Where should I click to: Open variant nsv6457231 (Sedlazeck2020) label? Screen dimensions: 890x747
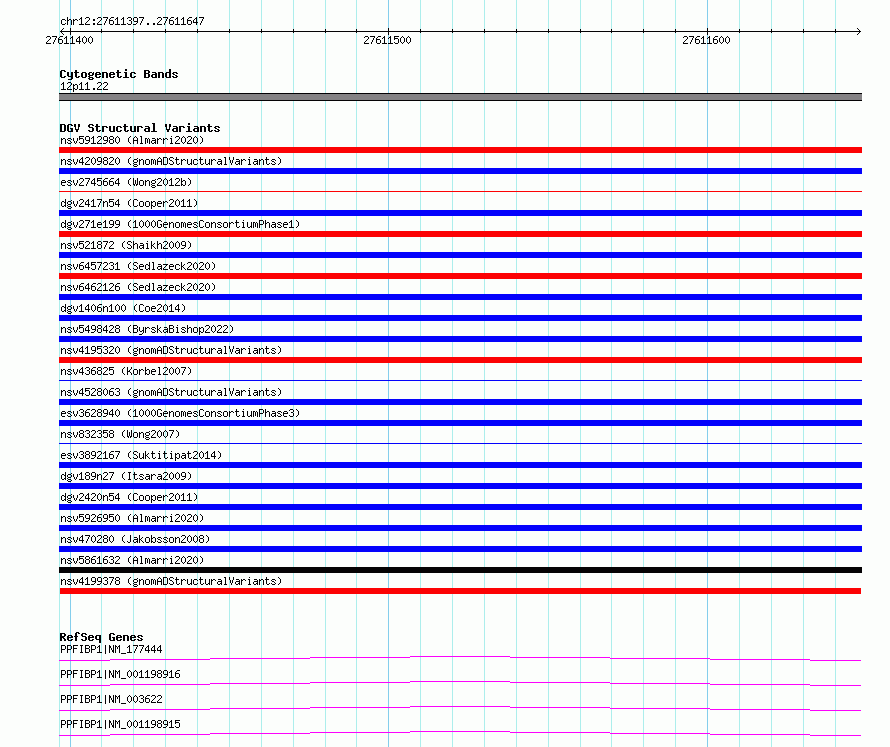click(x=138, y=266)
